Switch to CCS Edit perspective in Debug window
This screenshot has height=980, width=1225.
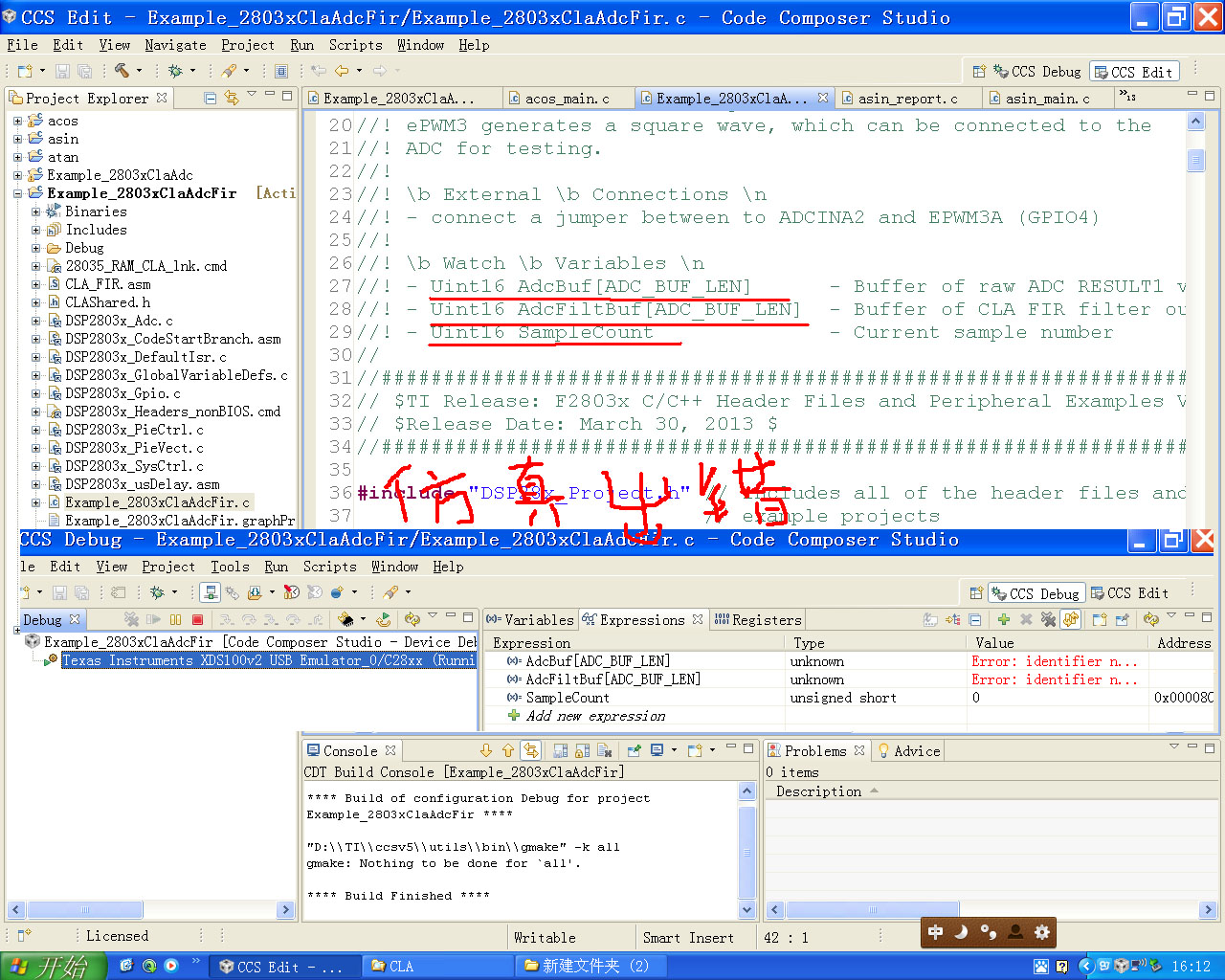coord(1129,593)
